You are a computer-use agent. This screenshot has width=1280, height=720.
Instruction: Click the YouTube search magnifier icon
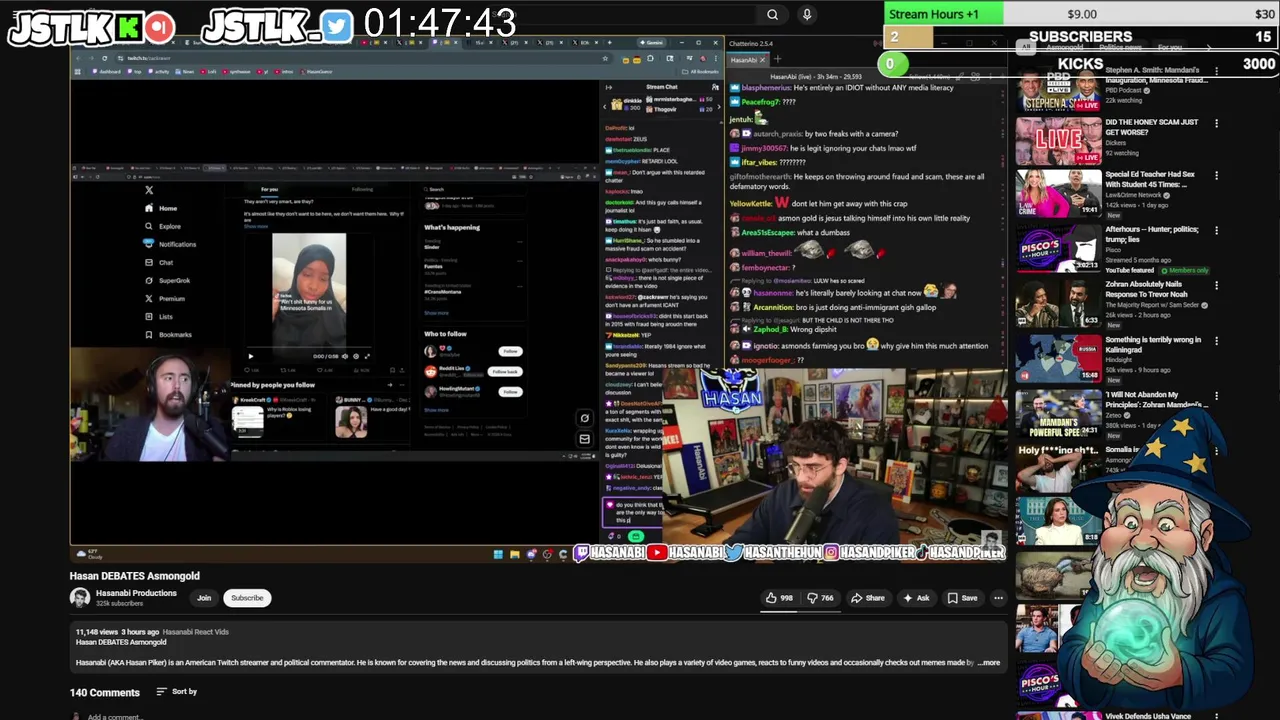772,15
